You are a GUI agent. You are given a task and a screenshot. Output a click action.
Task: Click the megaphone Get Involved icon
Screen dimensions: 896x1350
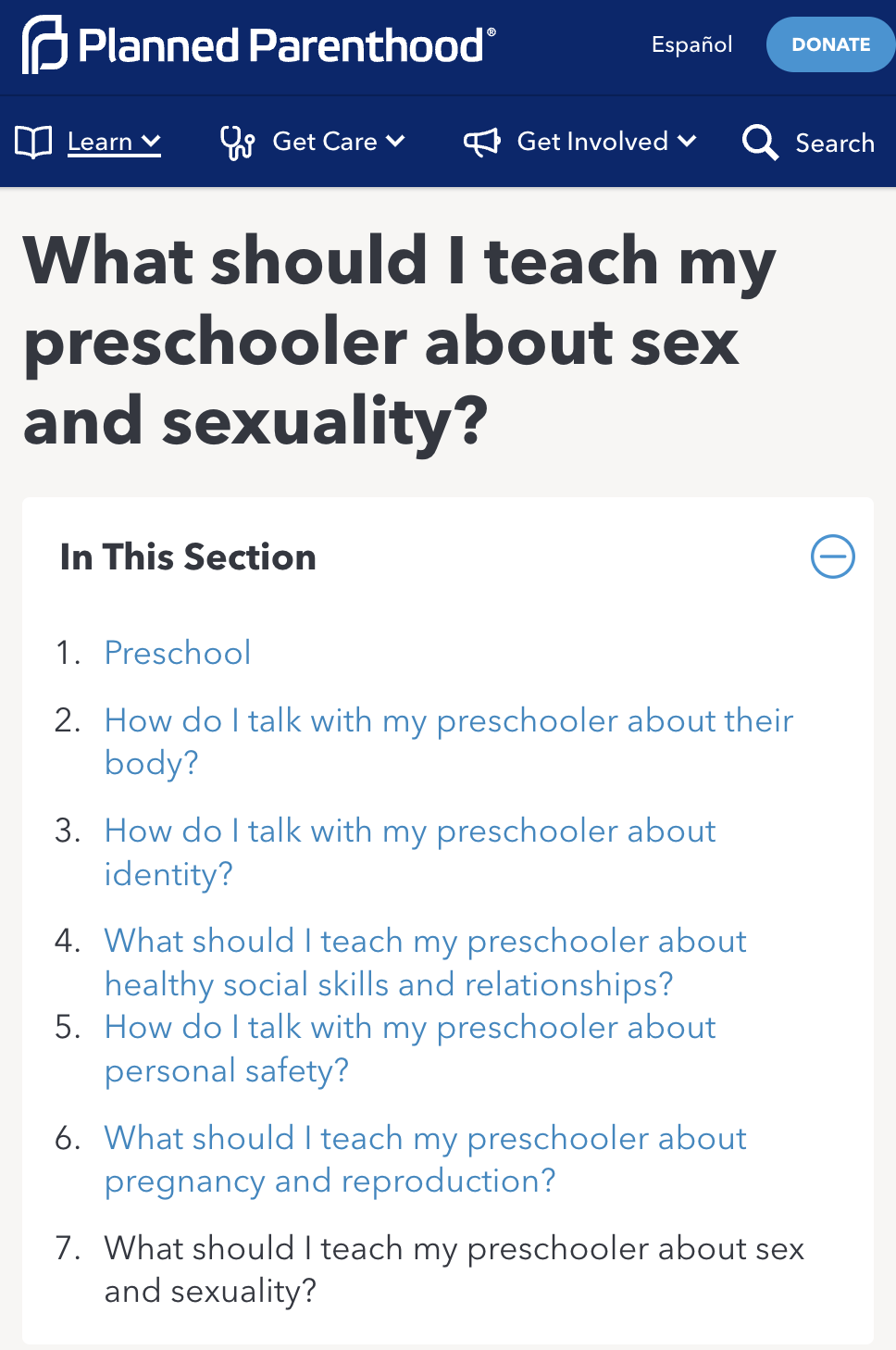(481, 143)
